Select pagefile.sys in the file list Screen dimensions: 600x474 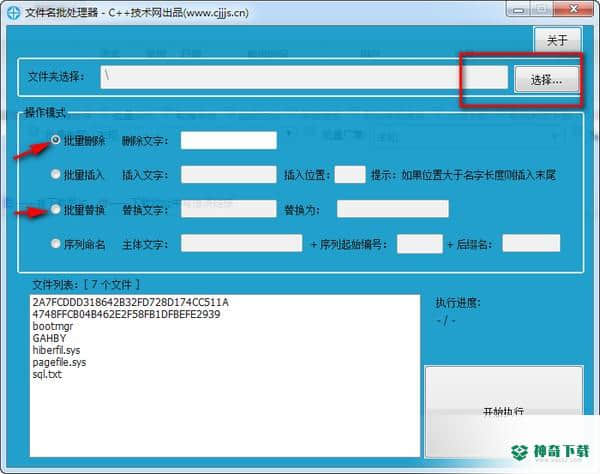point(59,362)
